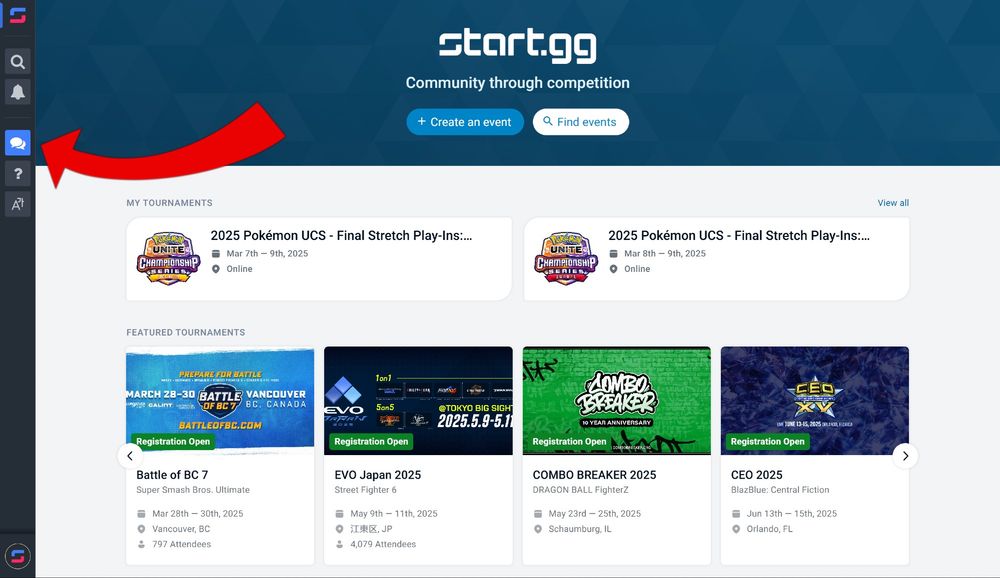Click the Vancouver, BC location text
This screenshot has height=578, width=1000.
coord(181,529)
